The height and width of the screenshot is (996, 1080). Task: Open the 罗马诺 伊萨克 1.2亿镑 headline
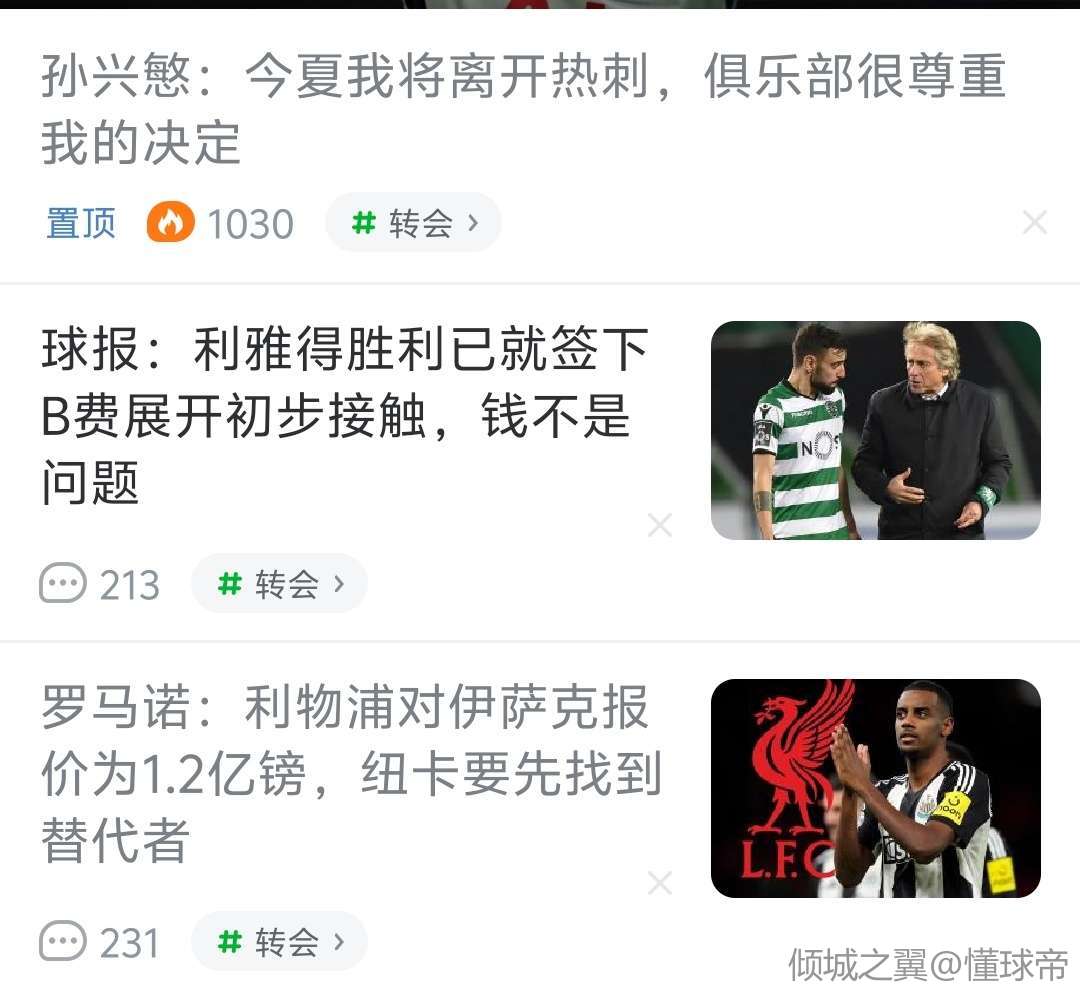[351, 773]
